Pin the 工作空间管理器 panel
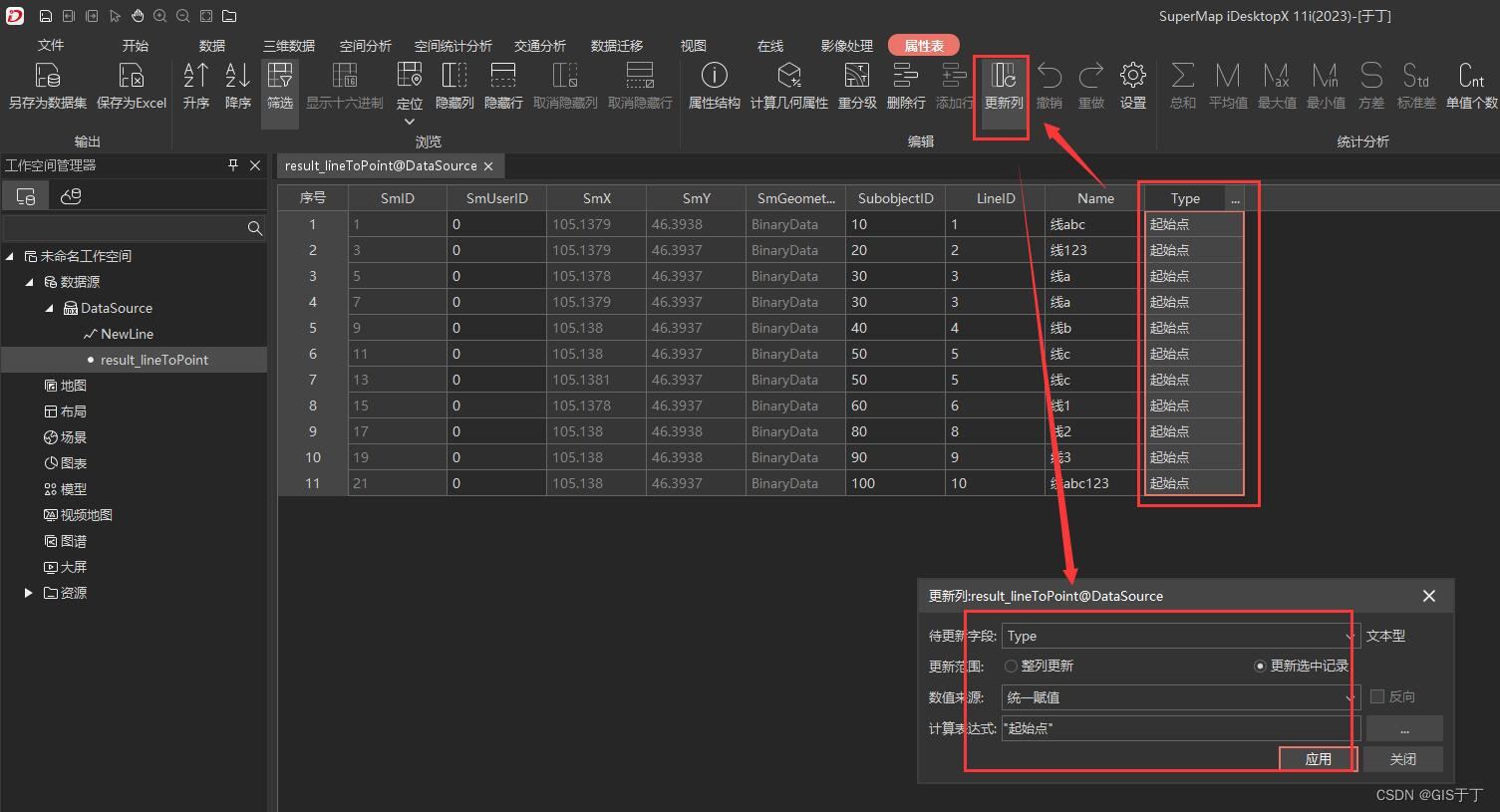This screenshot has width=1500, height=812. (233, 165)
